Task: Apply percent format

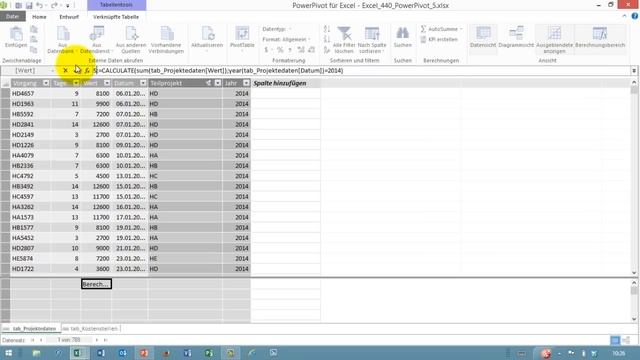Action: 280,50
